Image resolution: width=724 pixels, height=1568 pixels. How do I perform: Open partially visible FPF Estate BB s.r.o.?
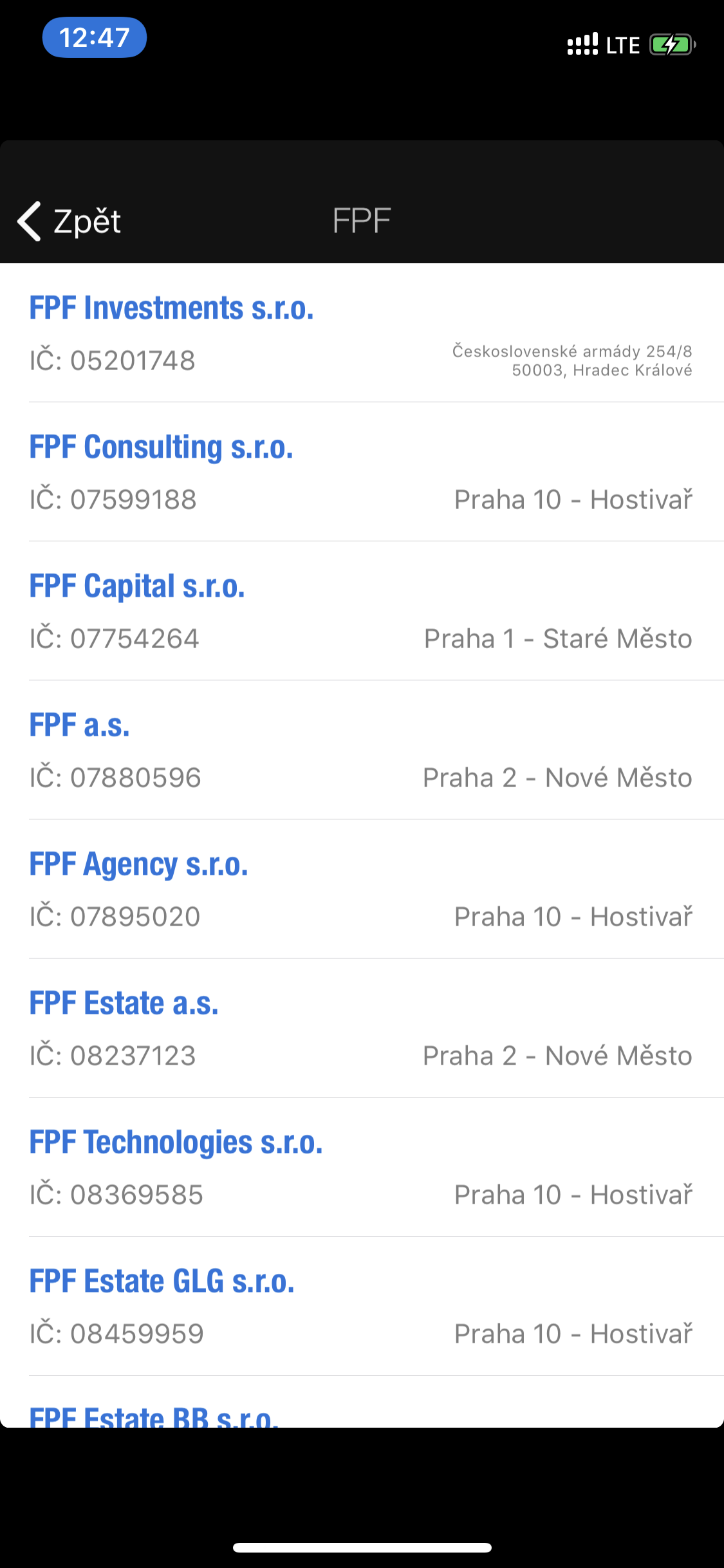(154, 1416)
